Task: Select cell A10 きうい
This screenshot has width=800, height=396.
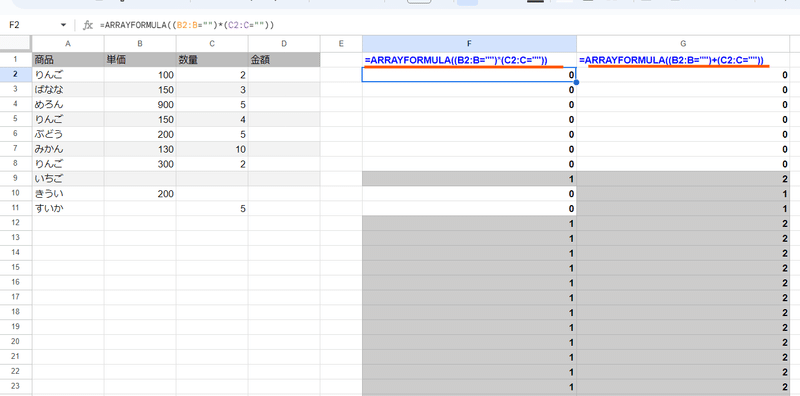Action: pyautogui.click(x=68, y=193)
